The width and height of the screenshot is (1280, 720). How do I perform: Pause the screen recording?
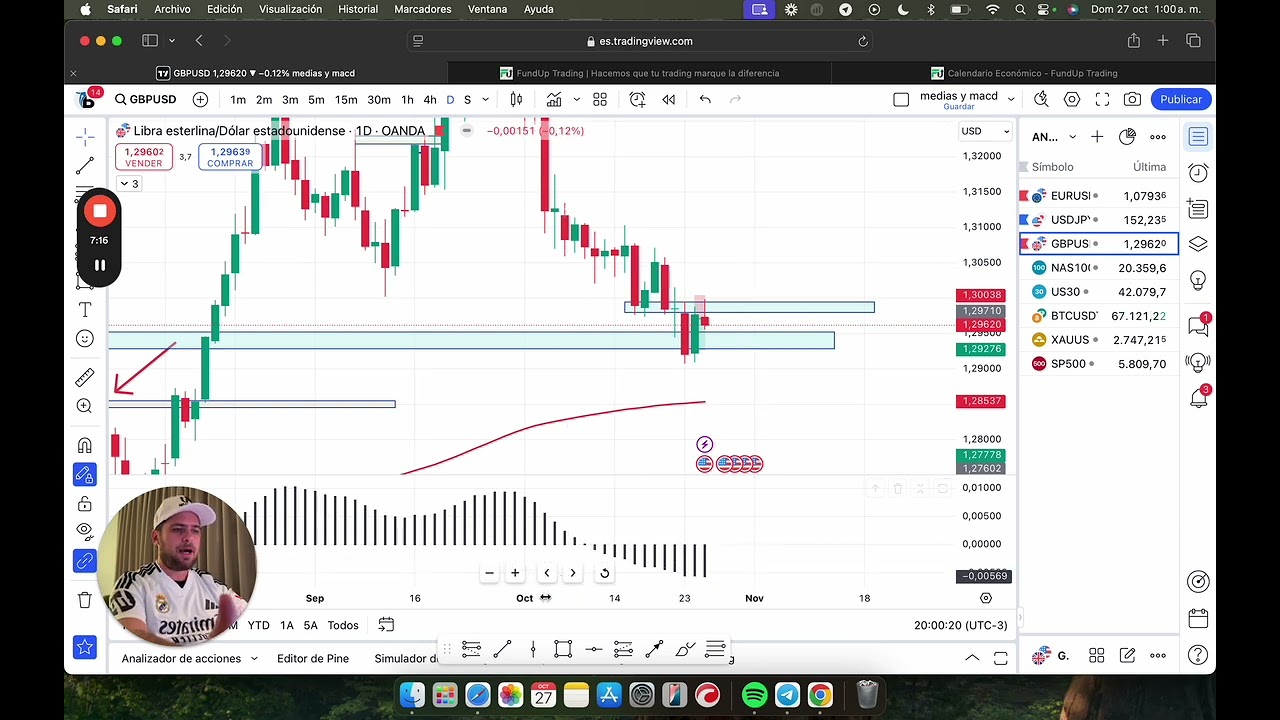(x=99, y=265)
